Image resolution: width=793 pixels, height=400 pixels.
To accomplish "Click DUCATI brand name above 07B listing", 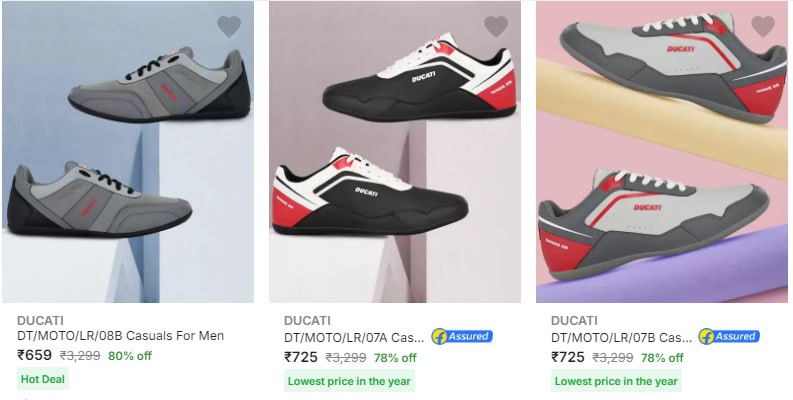I will click(x=574, y=320).
